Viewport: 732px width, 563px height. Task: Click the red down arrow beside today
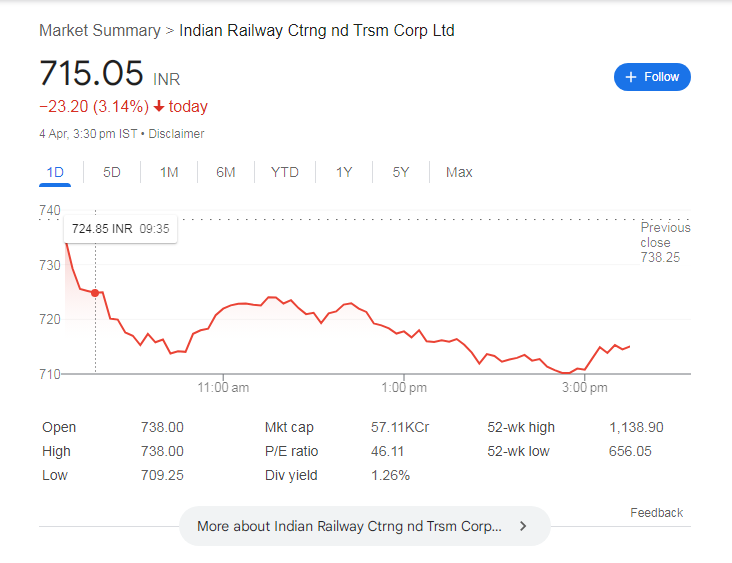point(159,106)
